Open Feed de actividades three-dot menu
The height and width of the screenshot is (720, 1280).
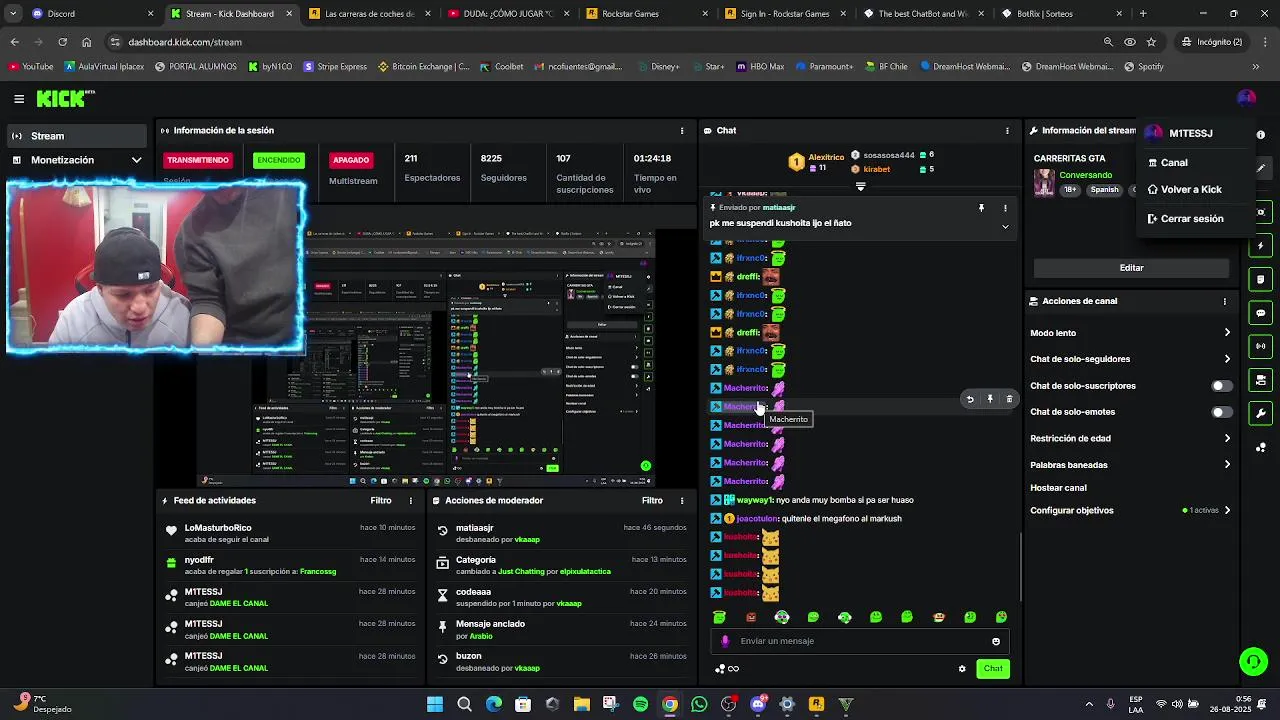(410, 501)
